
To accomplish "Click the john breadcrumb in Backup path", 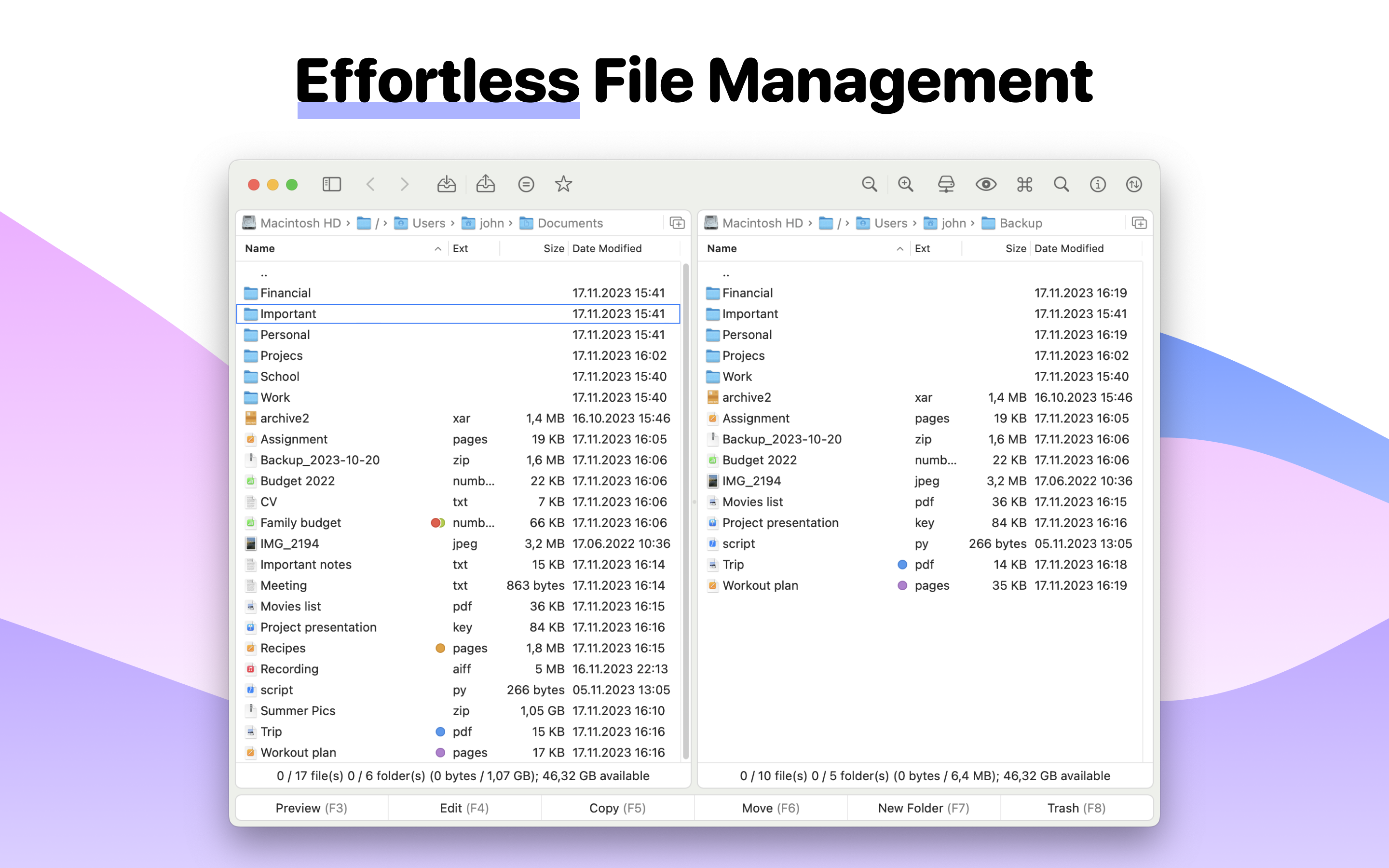I will [953, 223].
